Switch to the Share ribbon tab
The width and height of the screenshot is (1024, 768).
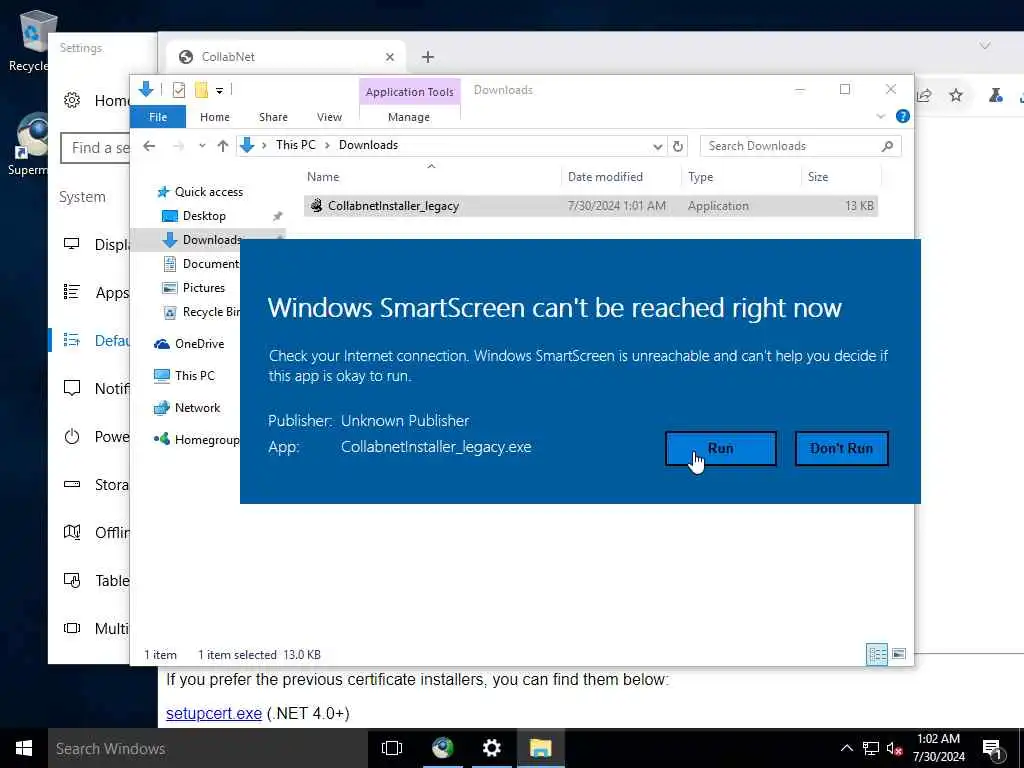[273, 117]
